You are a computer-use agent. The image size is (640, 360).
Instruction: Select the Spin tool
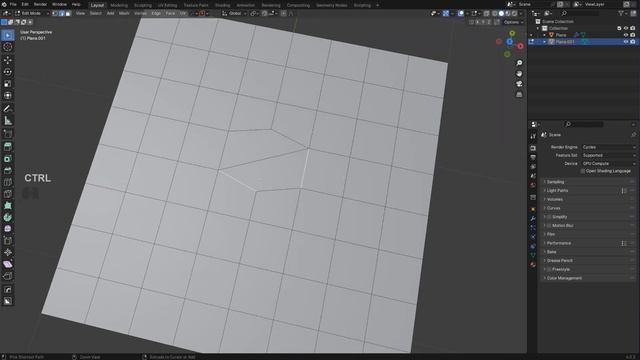point(8,218)
